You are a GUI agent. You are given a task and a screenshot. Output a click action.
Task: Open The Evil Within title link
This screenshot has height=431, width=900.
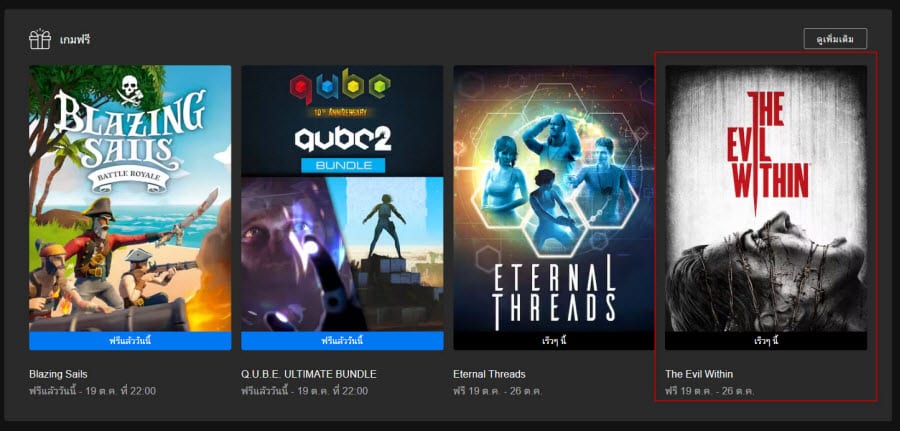pyautogui.click(x=699, y=374)
